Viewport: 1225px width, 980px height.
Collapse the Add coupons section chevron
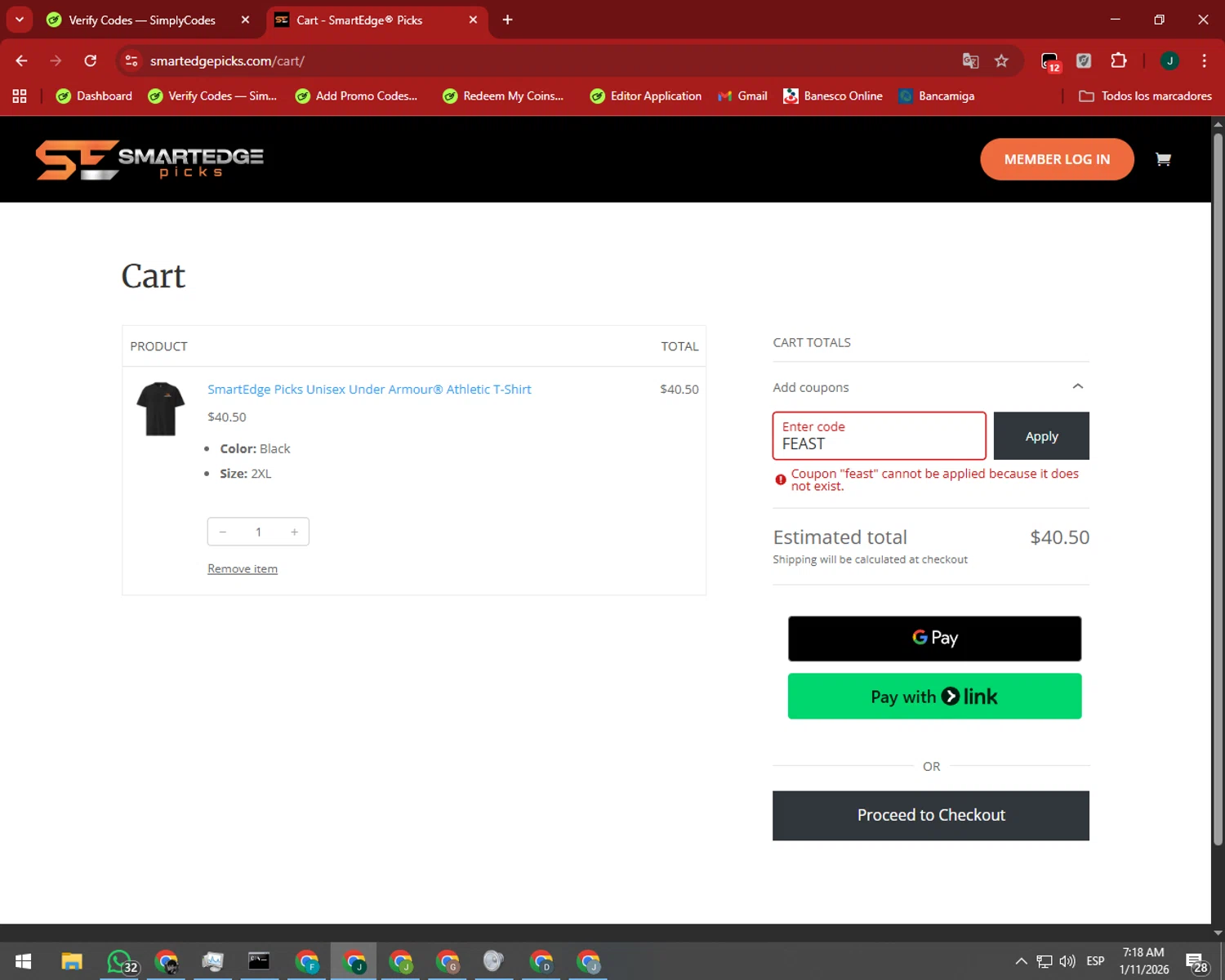[1078, 386]
